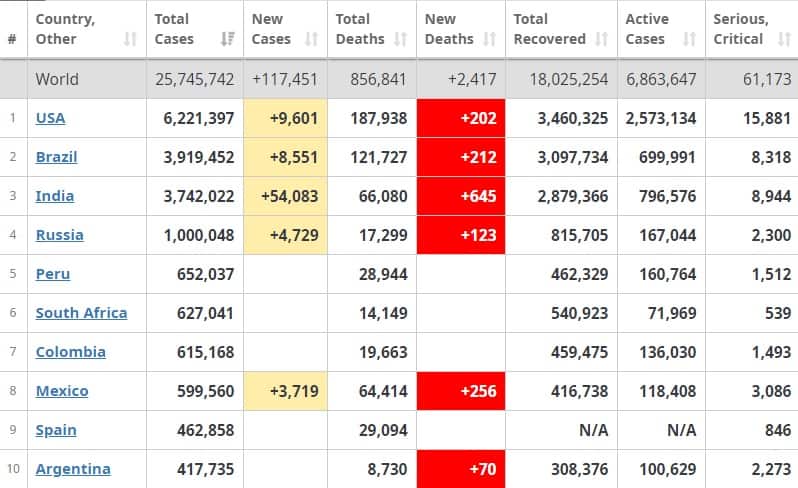
Task: Sort by Total Cases descending icon
Action: [227, 39]
